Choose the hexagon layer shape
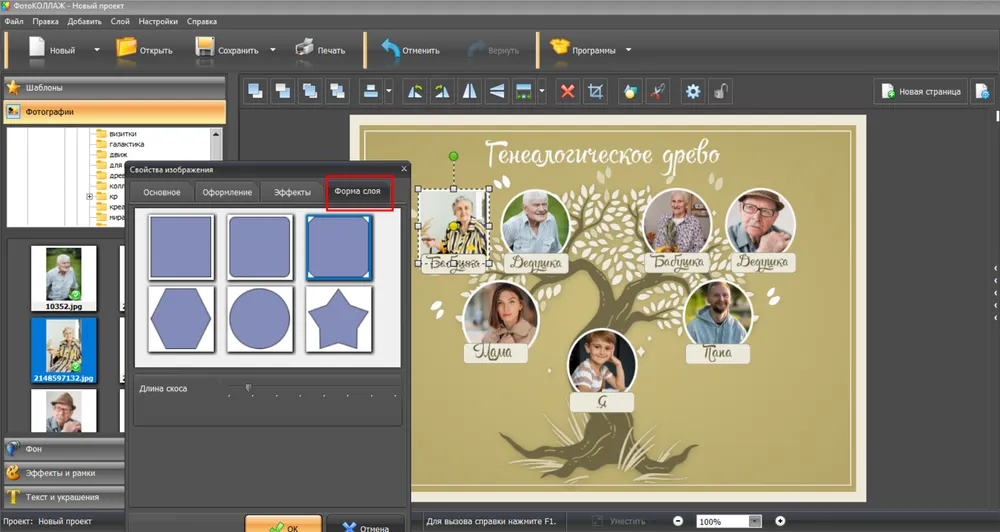The height and width of the screenshot is (532, 1000). [x=181, y=320]
